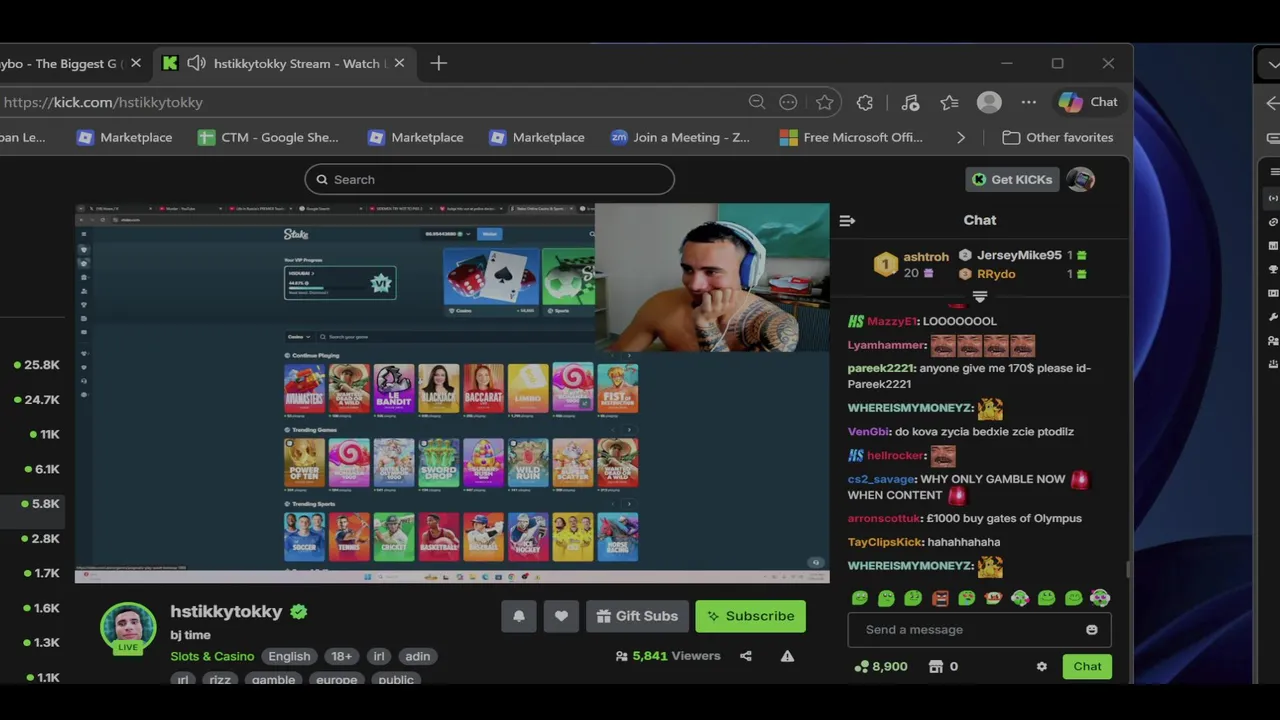Add this page to favorites star
Viewport: 1280px width, 720px height.
(x=824, y=102)
